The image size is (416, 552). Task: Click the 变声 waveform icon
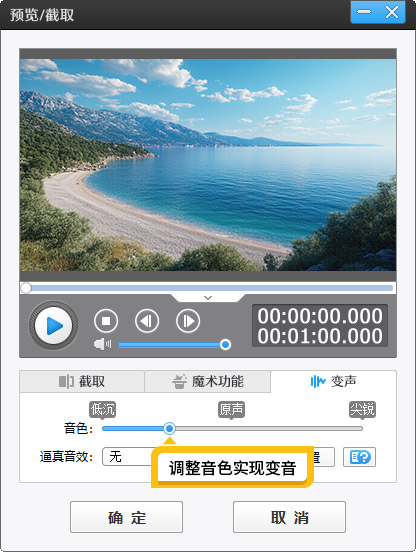tap(318, 381)
